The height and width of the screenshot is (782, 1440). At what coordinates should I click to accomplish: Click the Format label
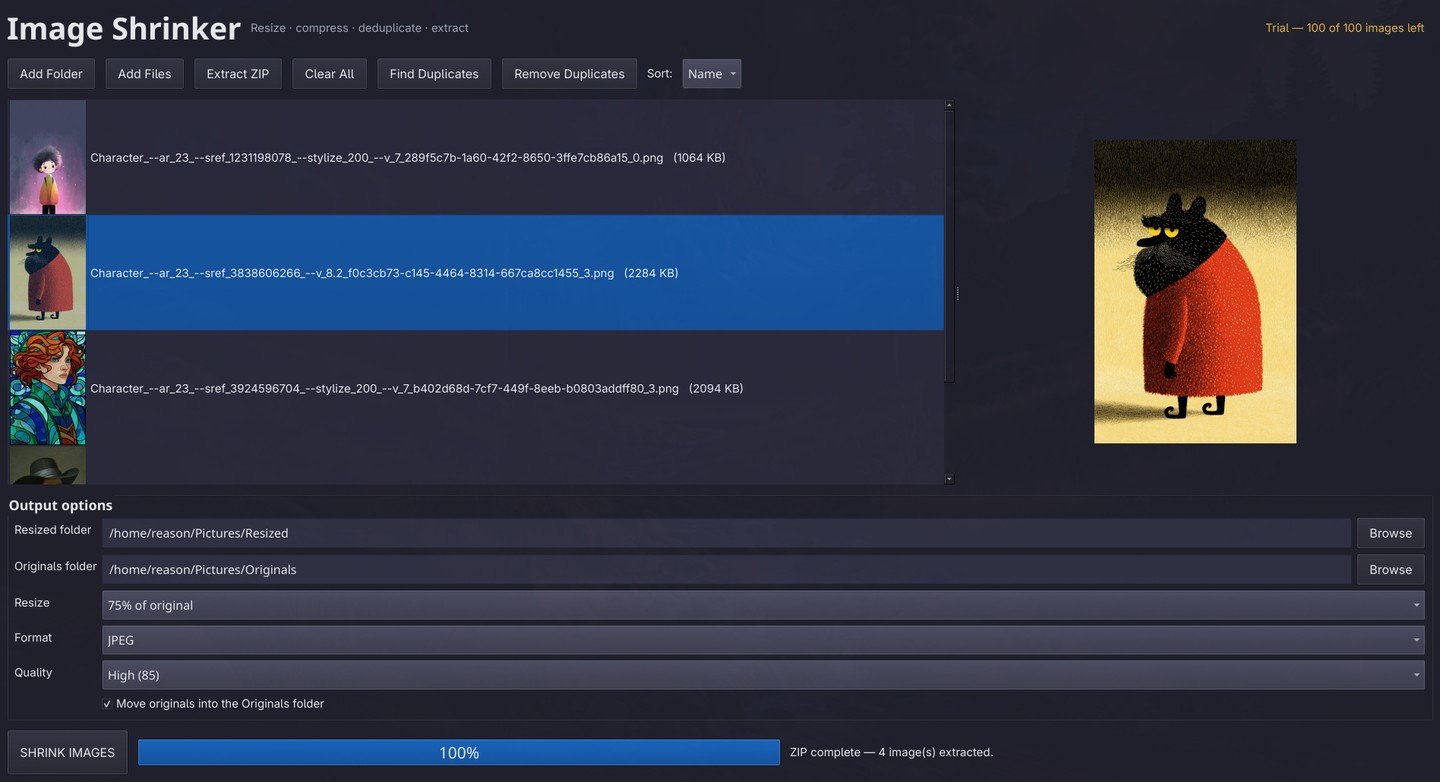point(33,637)
